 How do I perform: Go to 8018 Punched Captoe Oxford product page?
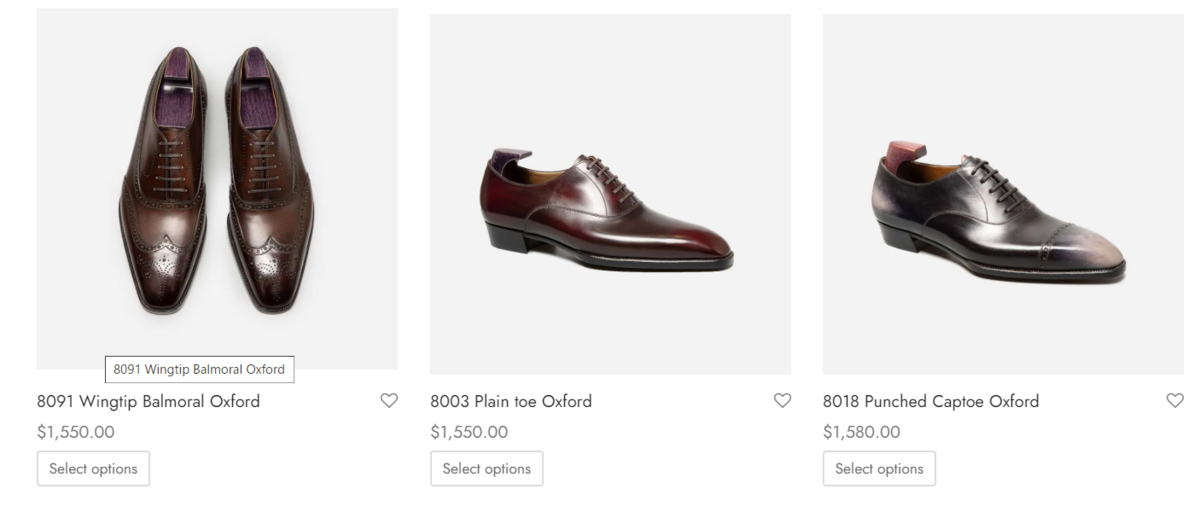pos(930,402)
